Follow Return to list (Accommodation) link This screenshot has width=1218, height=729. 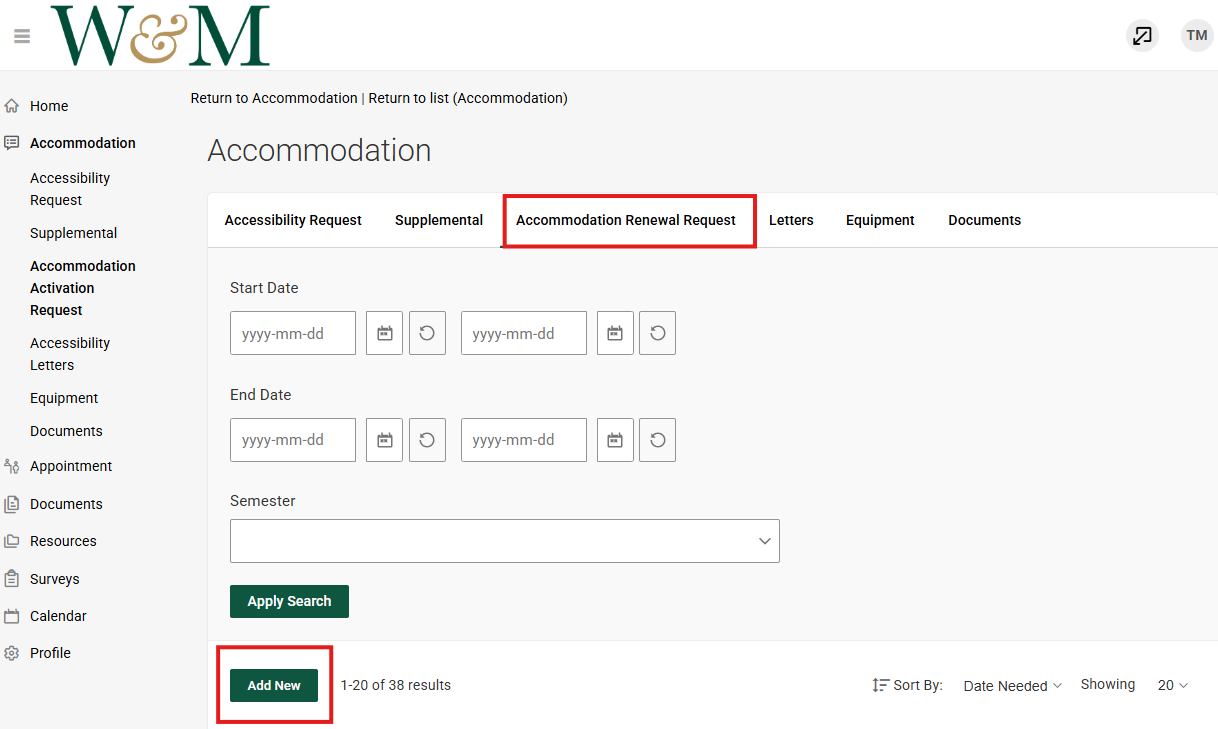[x=468, y=98]
